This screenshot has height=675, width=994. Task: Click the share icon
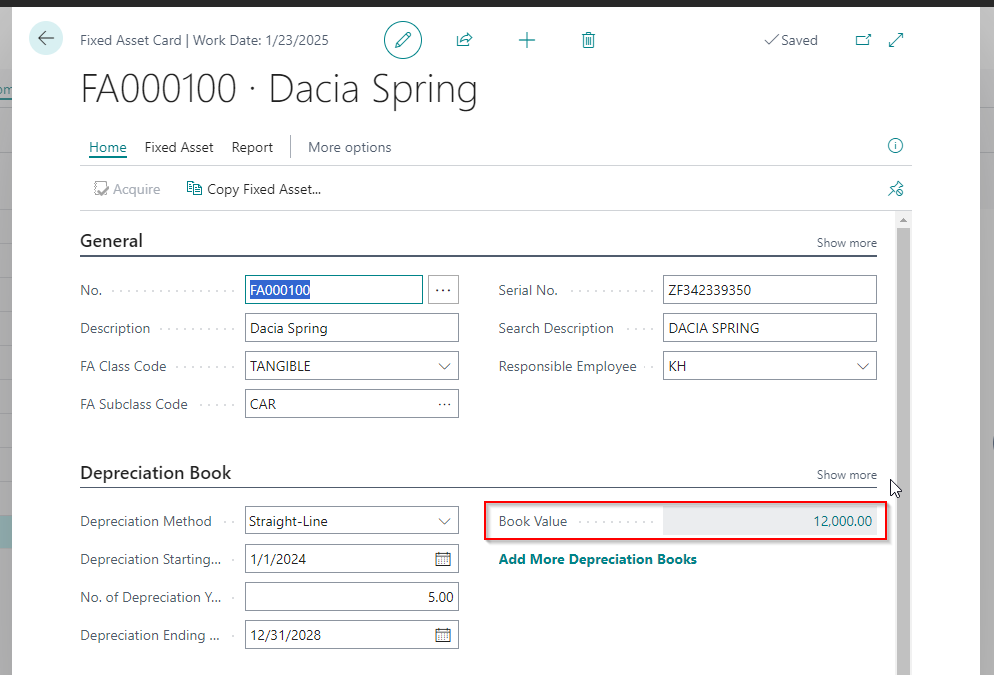coord(464,40)
